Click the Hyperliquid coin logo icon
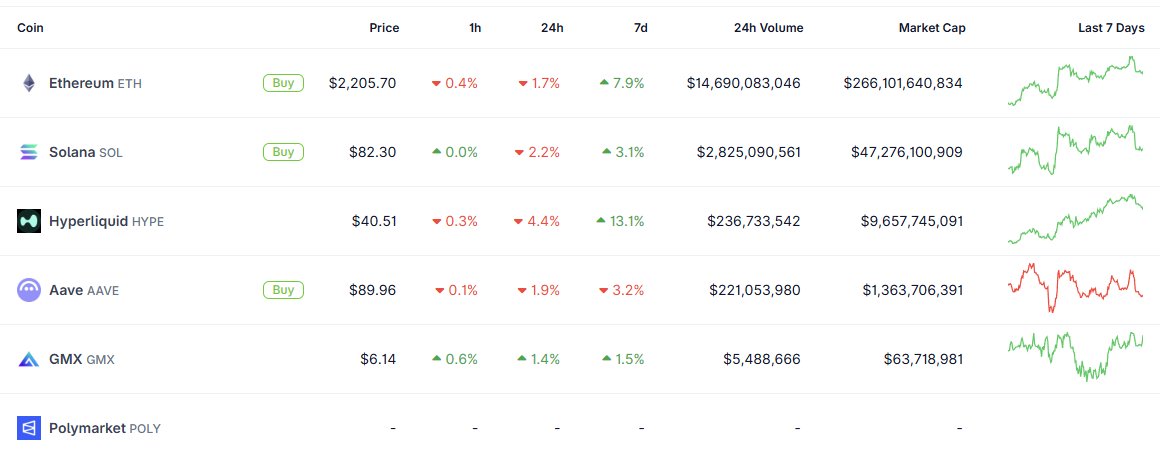Screen dimensions: 1160x458 pyautogui.click(x=28, y=221)
